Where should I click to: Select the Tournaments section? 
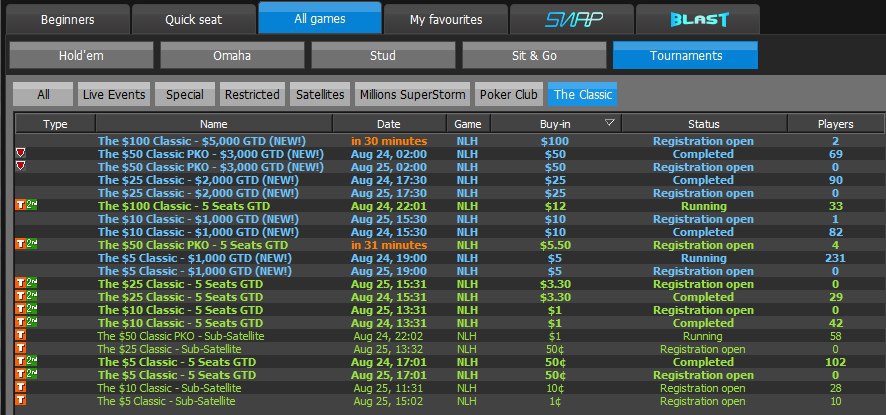685,55
